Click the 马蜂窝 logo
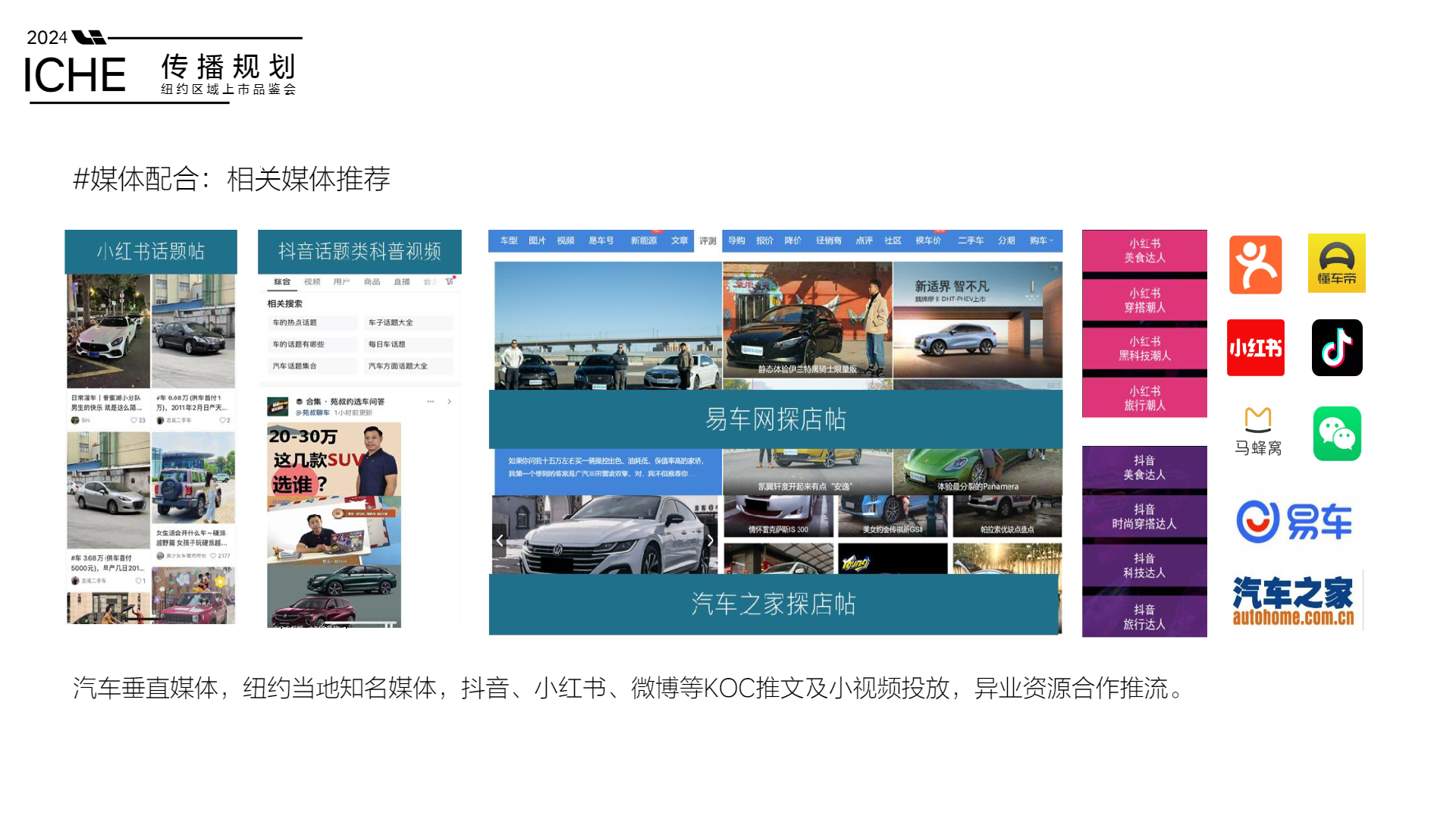This screenshot has width=1456, height=819. click(1257, 431)
